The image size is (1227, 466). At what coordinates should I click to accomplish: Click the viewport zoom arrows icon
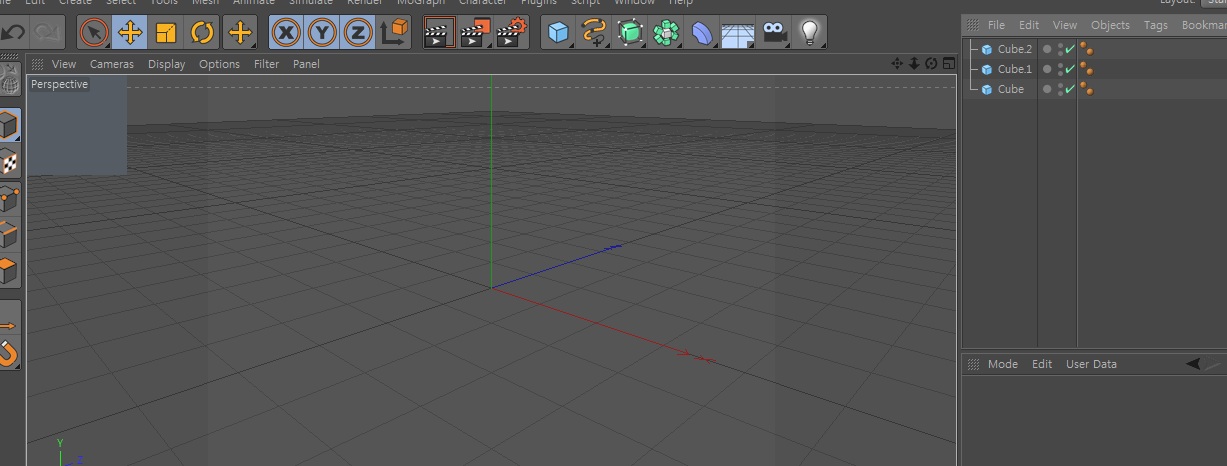pos(914,63)
